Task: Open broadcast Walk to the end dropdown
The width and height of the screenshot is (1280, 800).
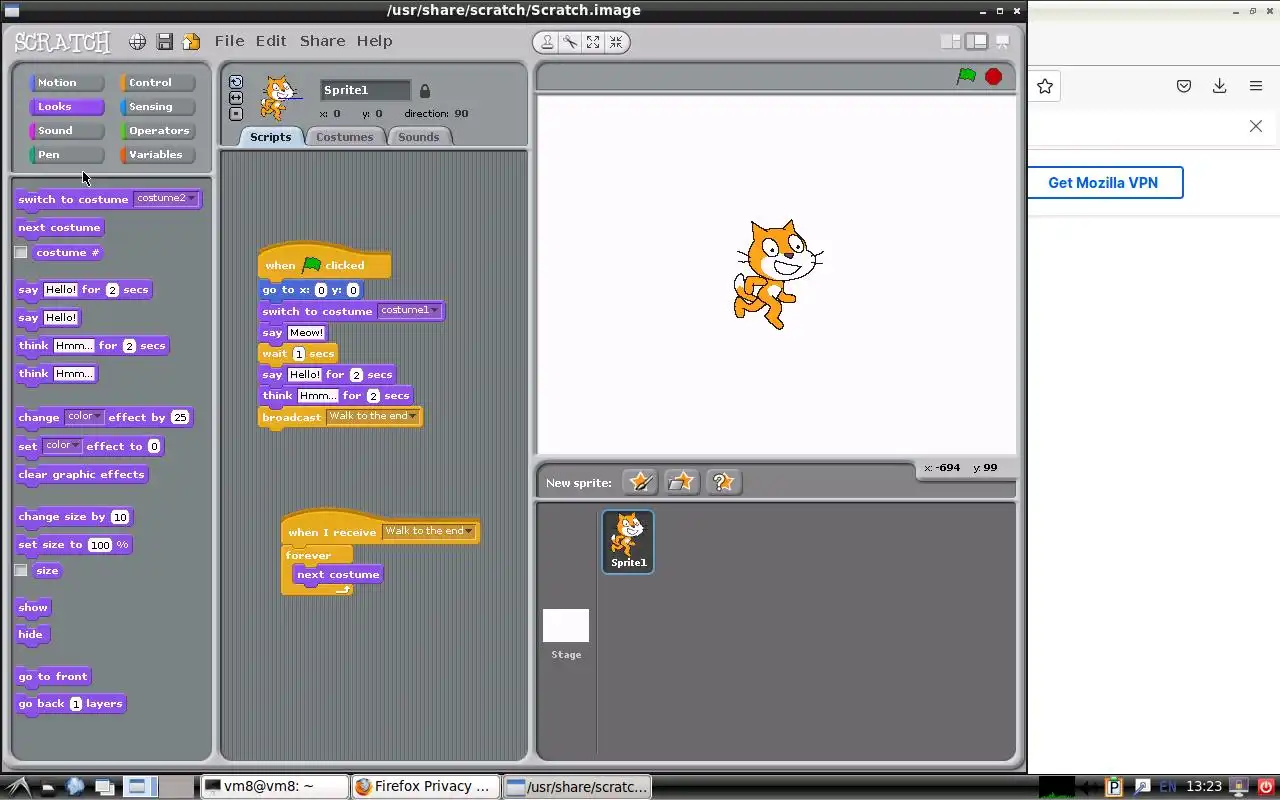Action: click(x=372, y=416)
